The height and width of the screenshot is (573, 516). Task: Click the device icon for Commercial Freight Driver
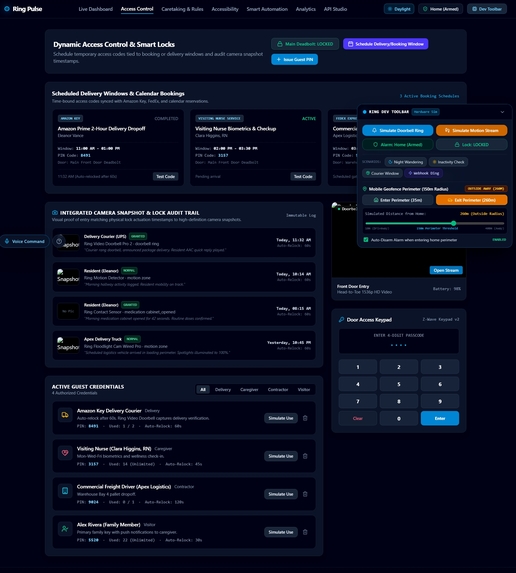(x=65, y=491)
